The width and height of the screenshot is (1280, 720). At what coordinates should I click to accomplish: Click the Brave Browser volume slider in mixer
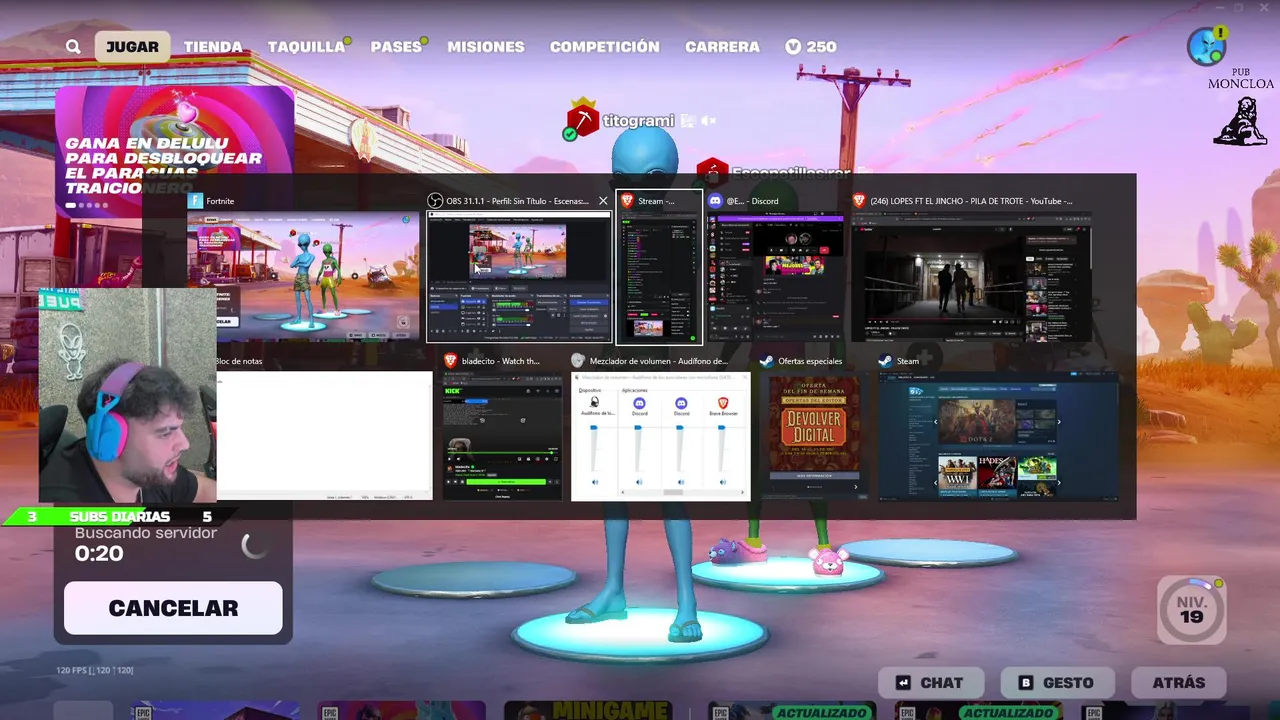click(723, 448)
